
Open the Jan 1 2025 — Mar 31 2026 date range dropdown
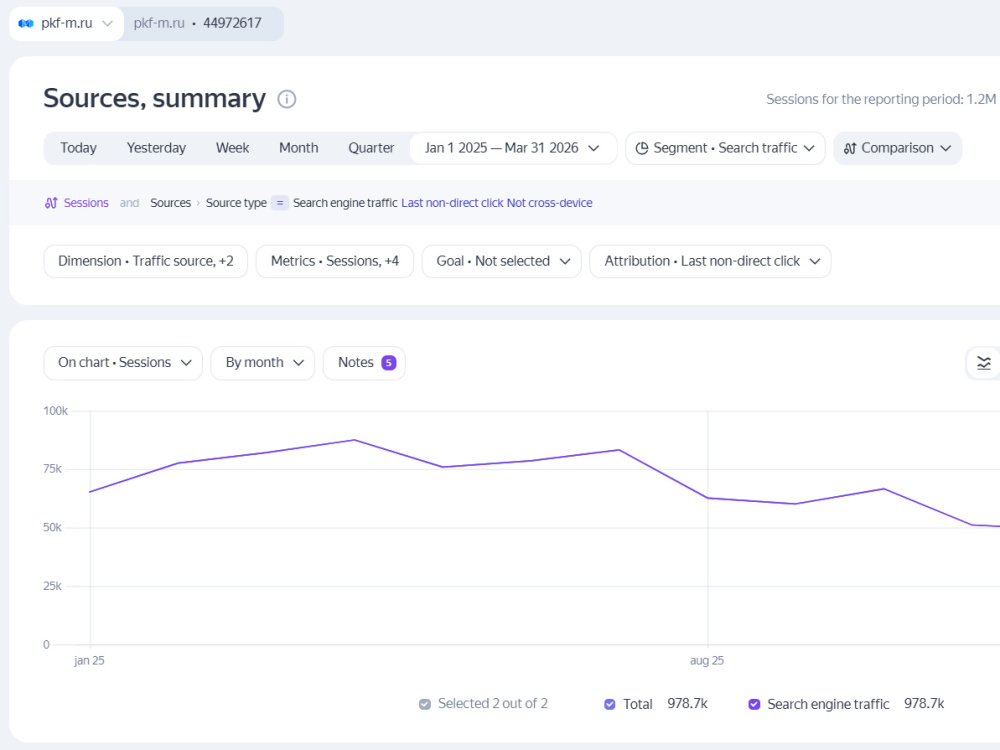[513, 148]
